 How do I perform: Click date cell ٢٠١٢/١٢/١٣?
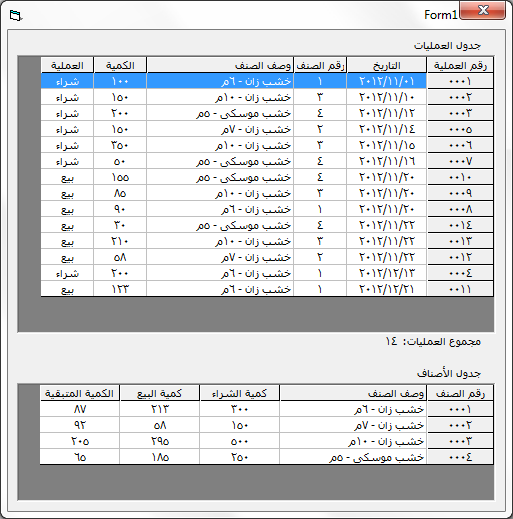(x=387, y=273)
